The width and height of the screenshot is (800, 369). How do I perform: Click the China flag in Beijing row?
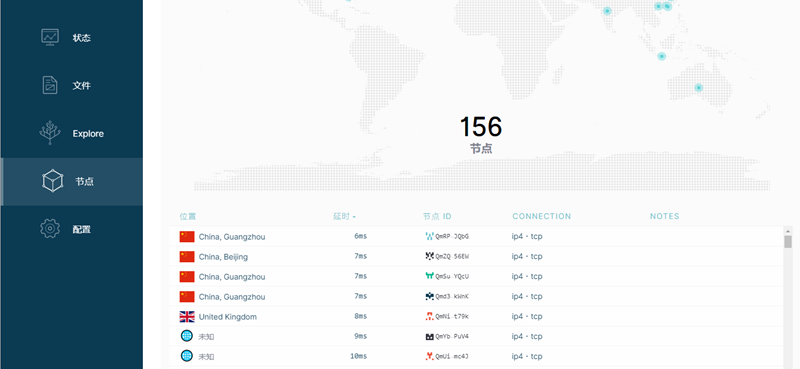point(187,256)
